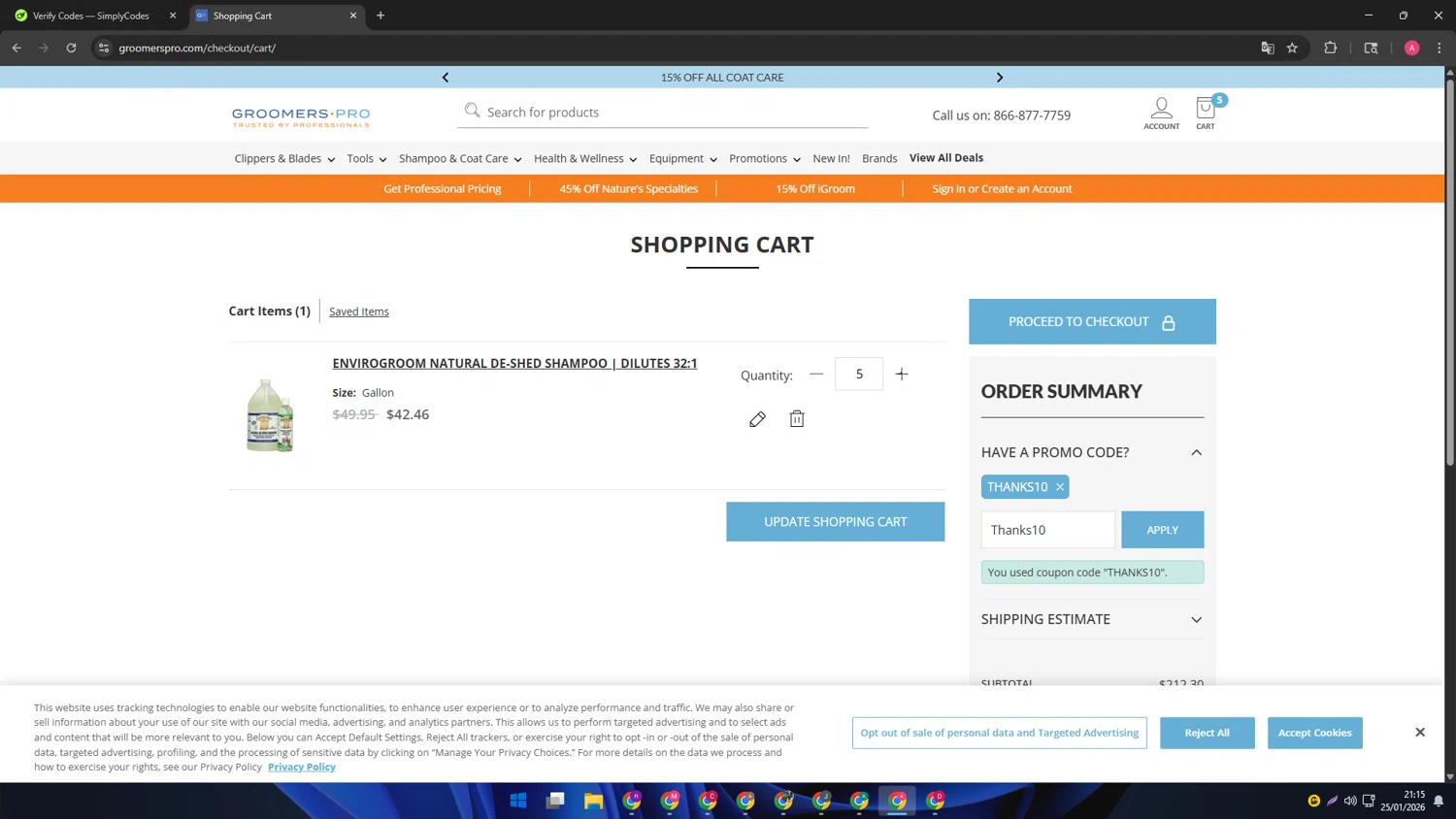Image resolution: width=1456 pixels, height=819 pixels.
Task: Click the shampoo product thumbnail
Action: 270,415
